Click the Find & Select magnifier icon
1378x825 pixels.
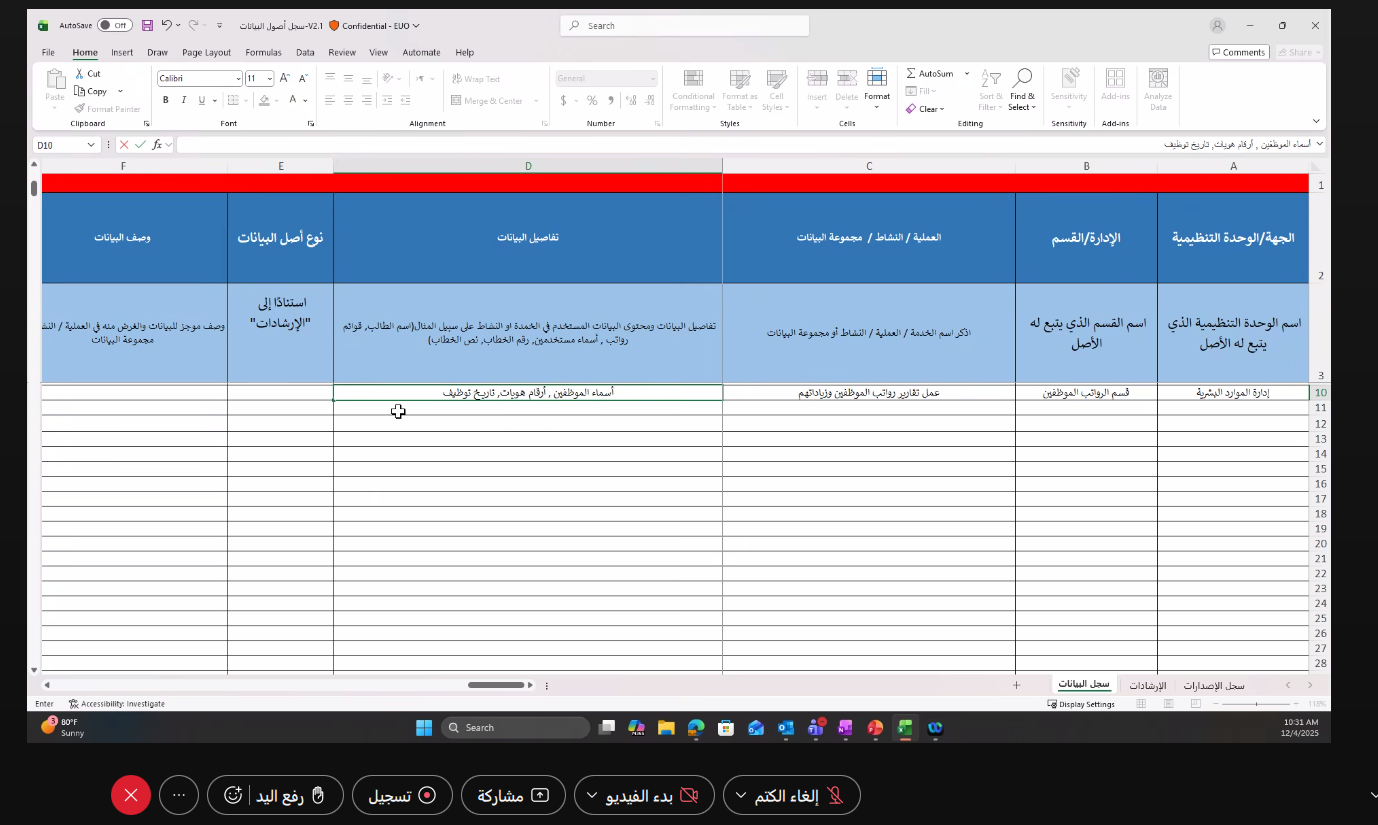tap(1022, 78)
